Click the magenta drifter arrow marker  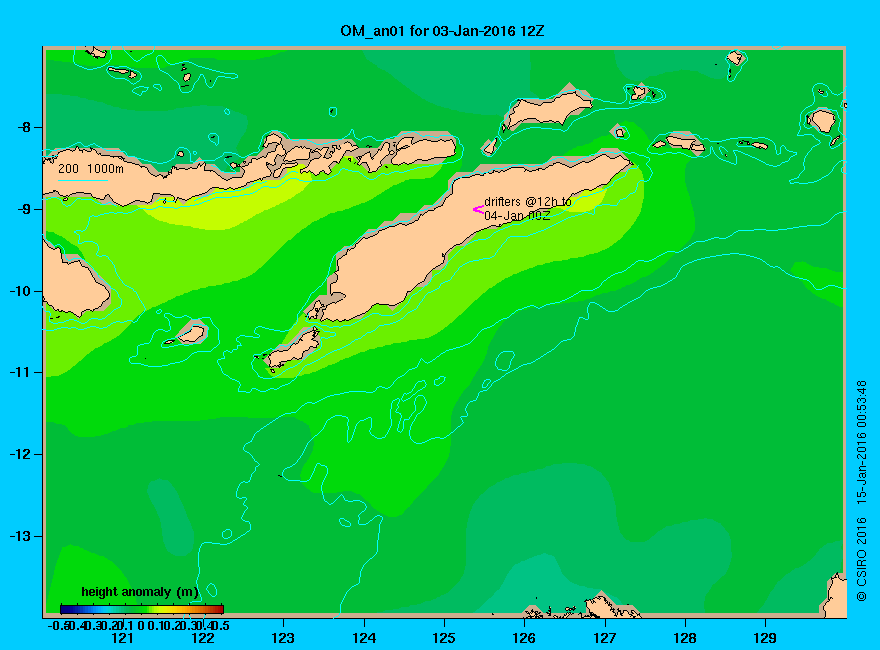[x=478, y=210]
